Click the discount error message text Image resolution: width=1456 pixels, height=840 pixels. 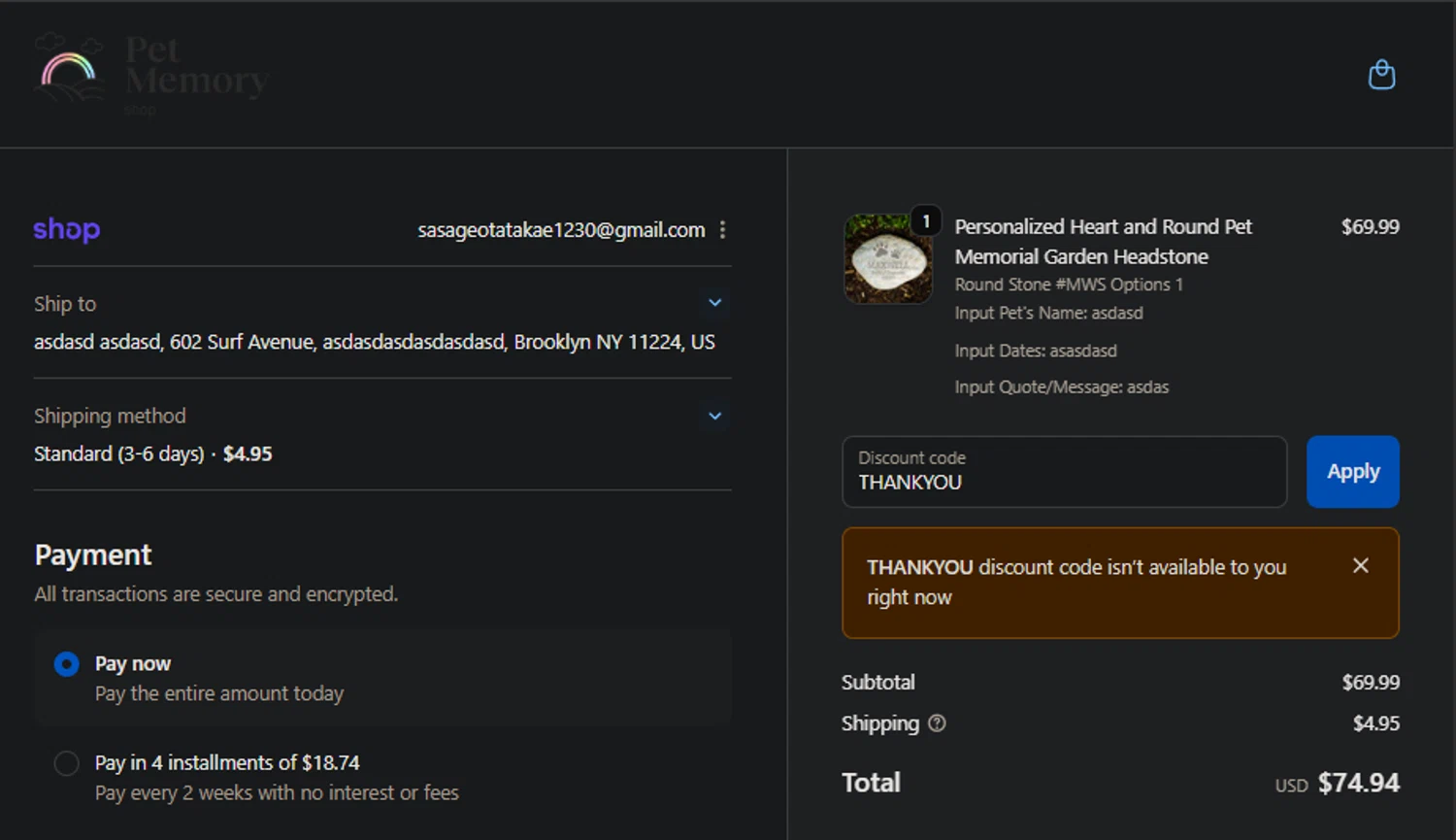(x=1076, y=582)
